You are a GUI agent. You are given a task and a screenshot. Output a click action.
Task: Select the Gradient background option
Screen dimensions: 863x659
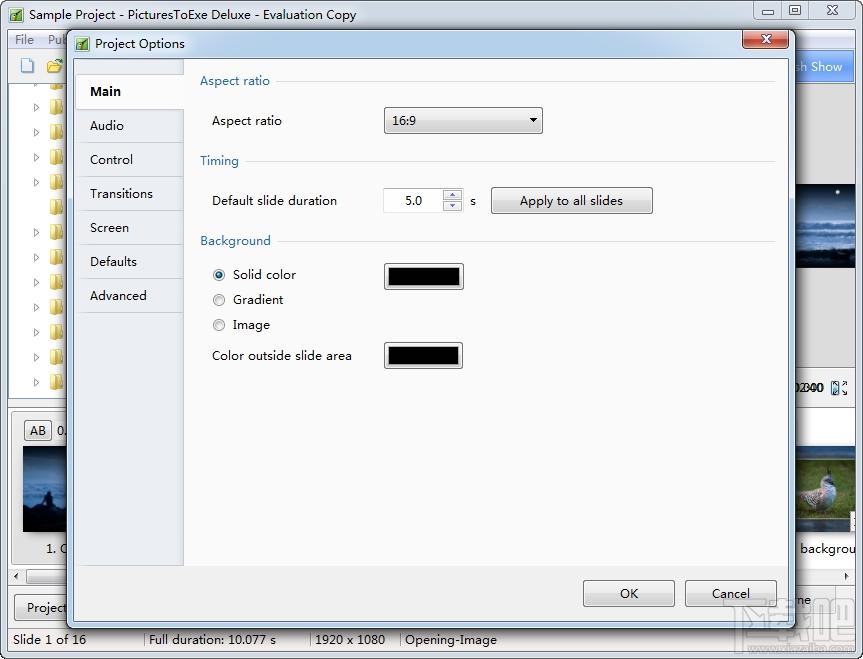219,300
